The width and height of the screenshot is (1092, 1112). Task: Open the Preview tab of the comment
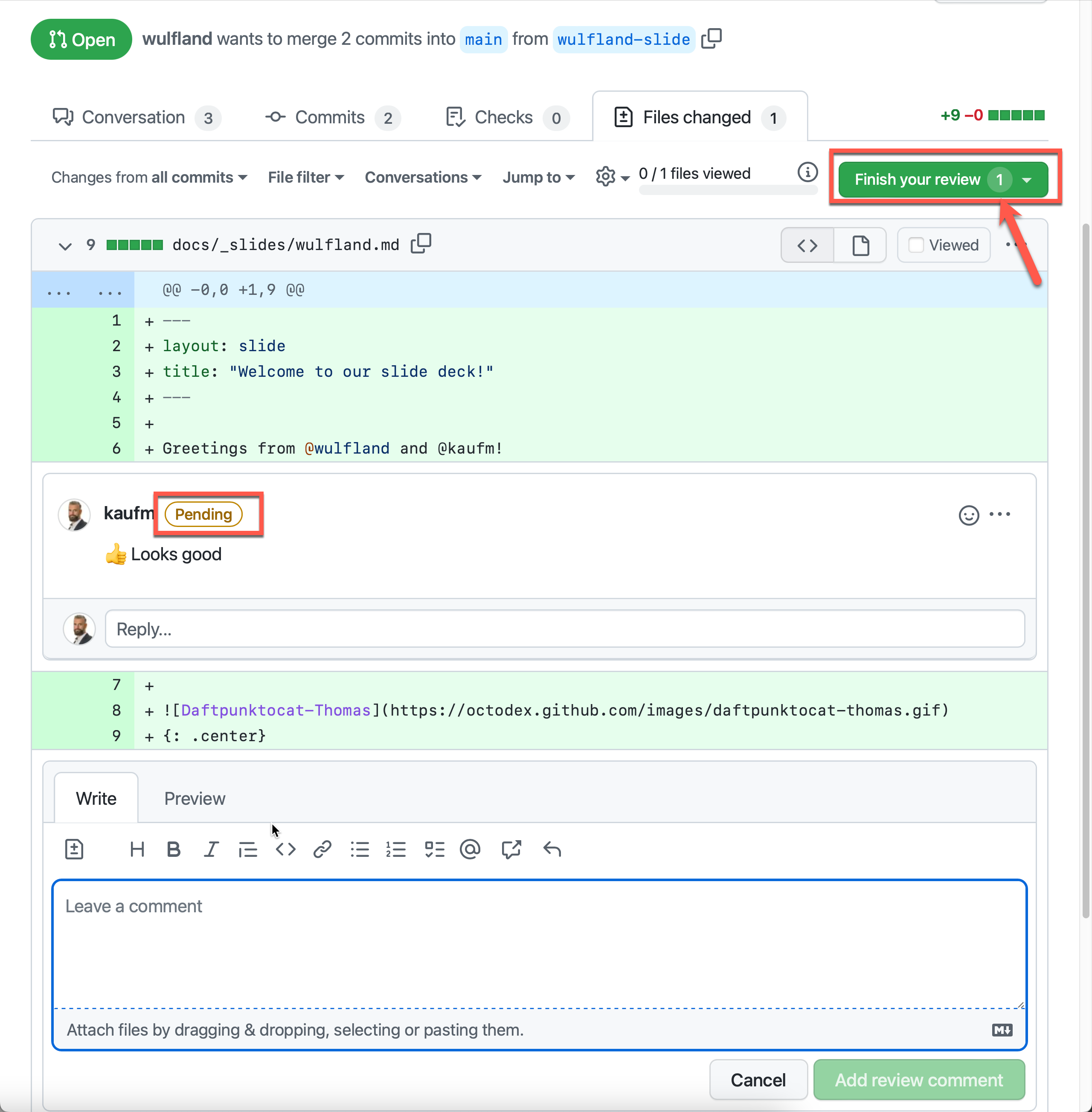tap(195, 798)
